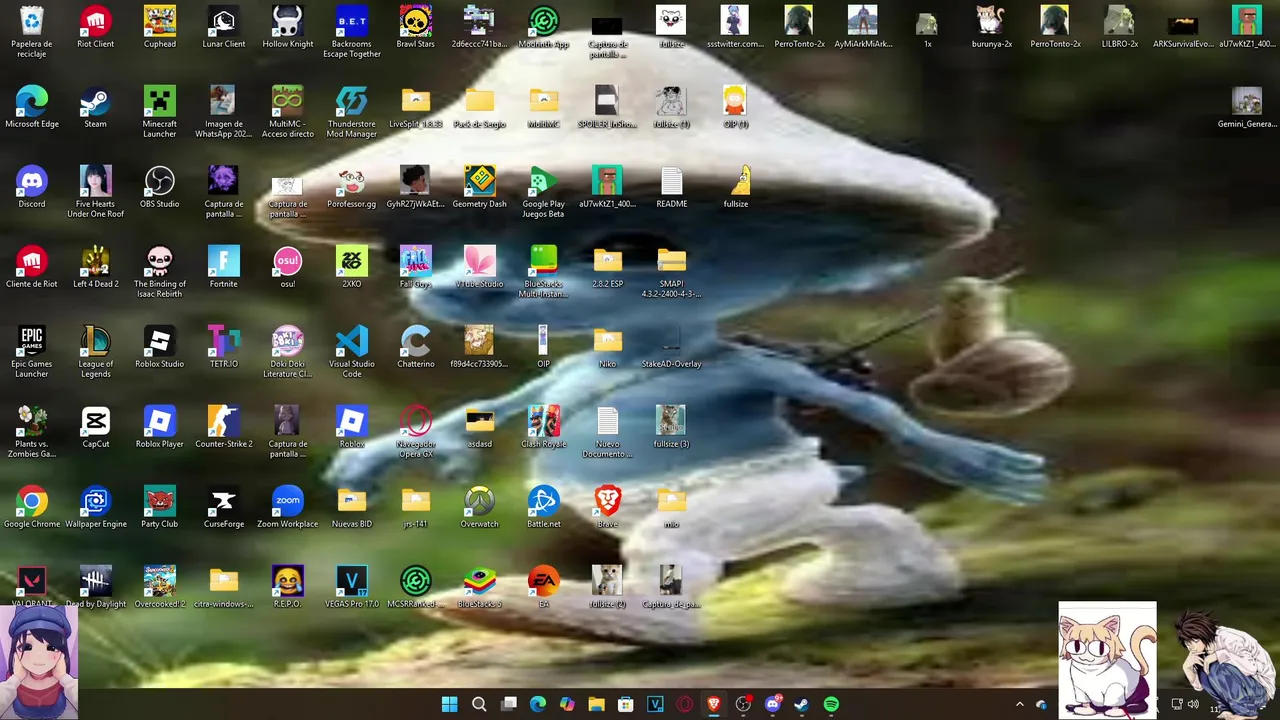Select the Discord desktop shortcut
Screen dimensions: 1280x720
click(32, 187)
